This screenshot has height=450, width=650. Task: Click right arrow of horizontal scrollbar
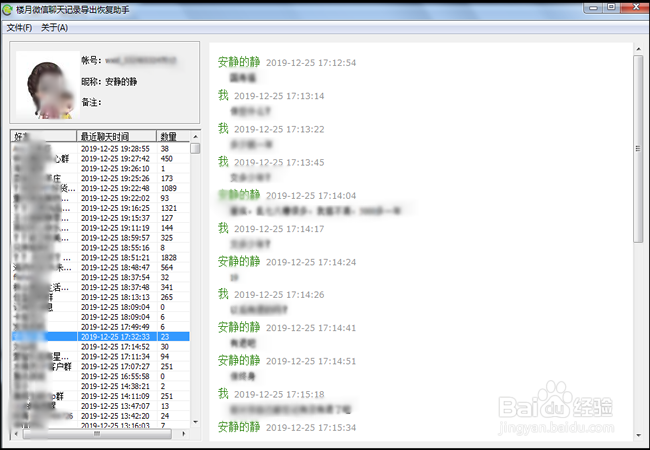(184, 434)
